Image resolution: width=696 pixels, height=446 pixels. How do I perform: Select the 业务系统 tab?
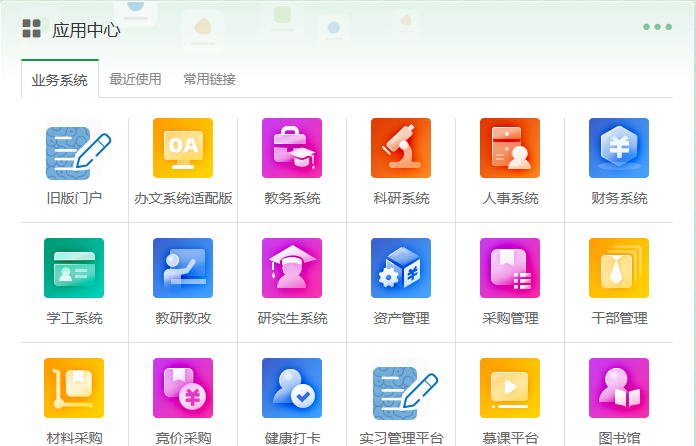[59, 79]
